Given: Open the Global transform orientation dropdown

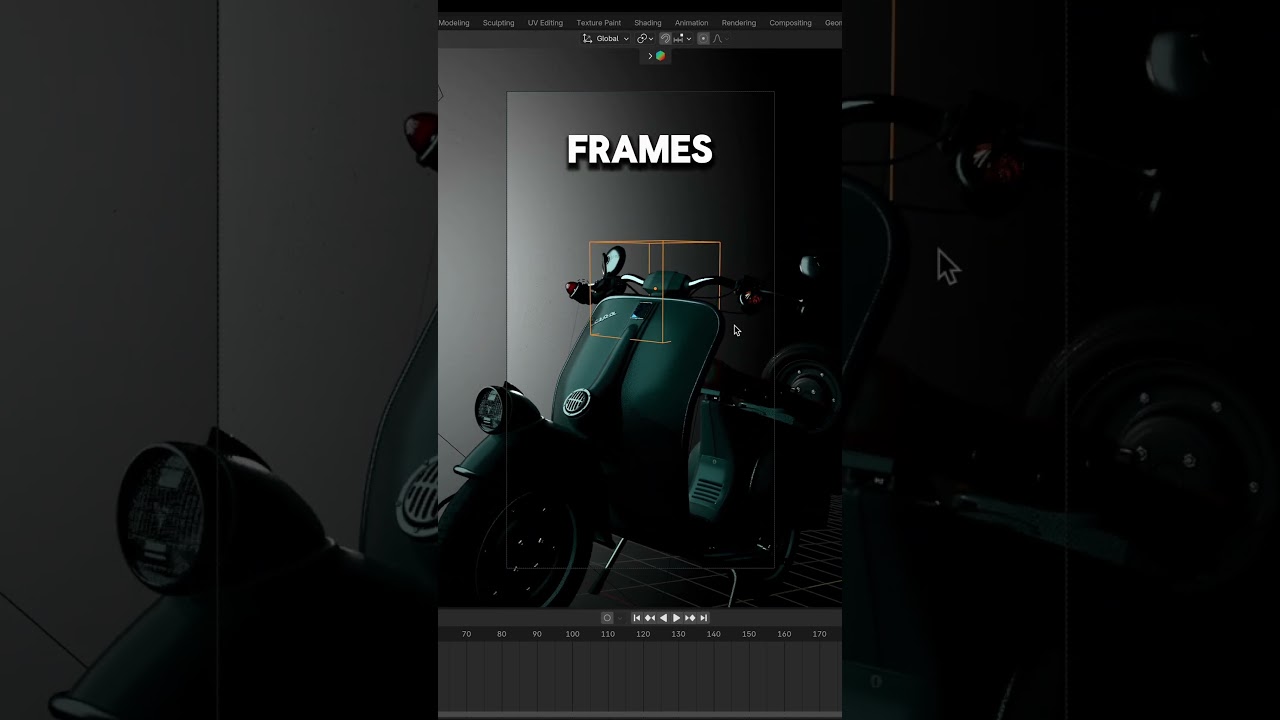Looking at the screenshot, I should tap(606, 39).
